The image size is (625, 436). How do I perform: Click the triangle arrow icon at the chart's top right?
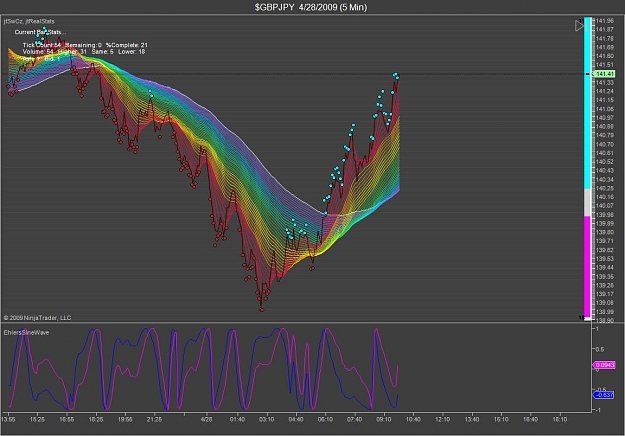[579, 26]
